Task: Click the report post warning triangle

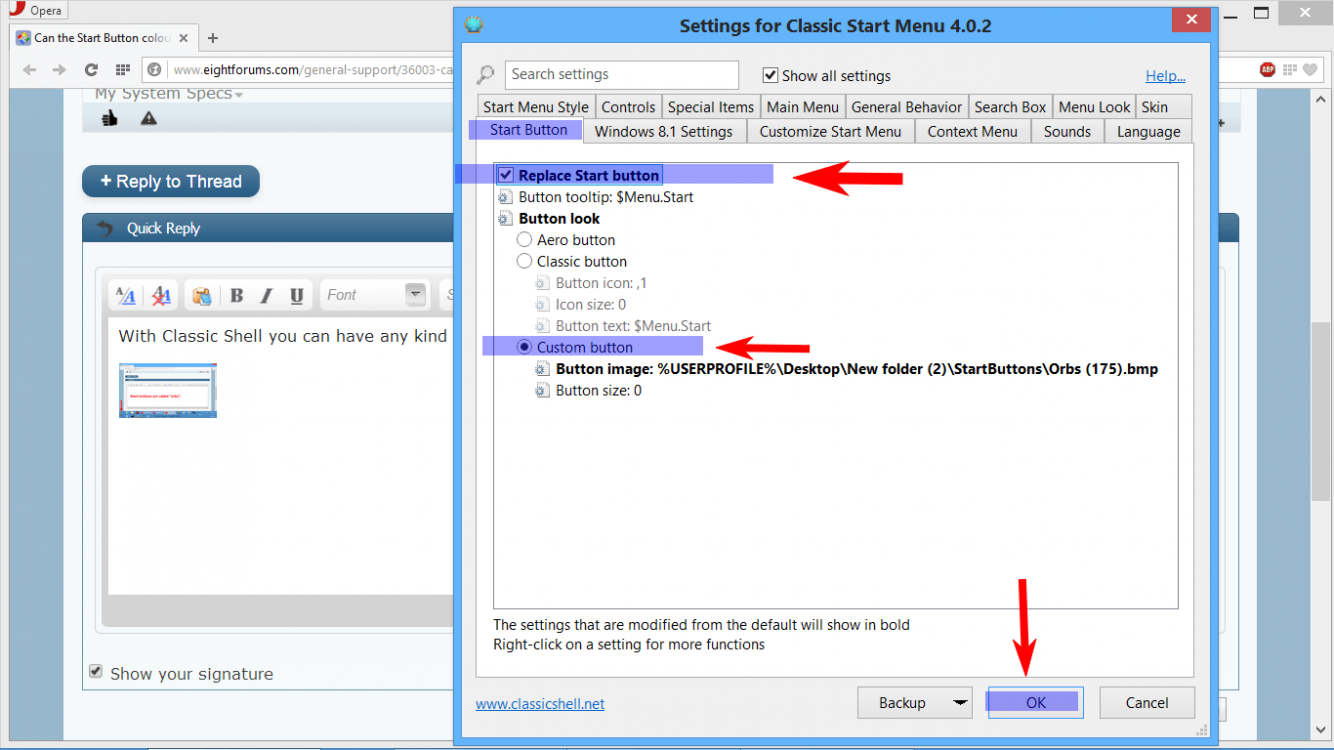Action: click(x=149, y=118)
